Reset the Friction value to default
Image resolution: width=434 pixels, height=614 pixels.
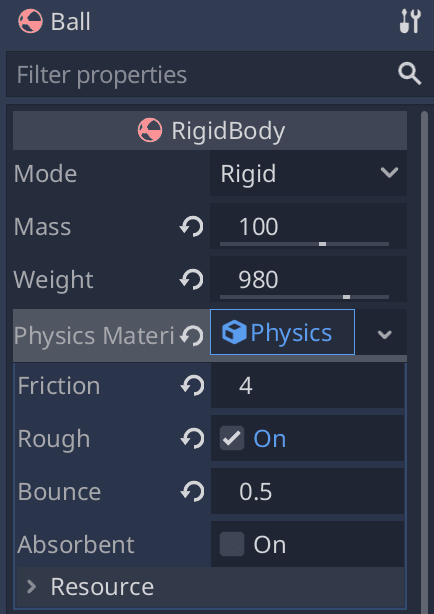point(192,386)
